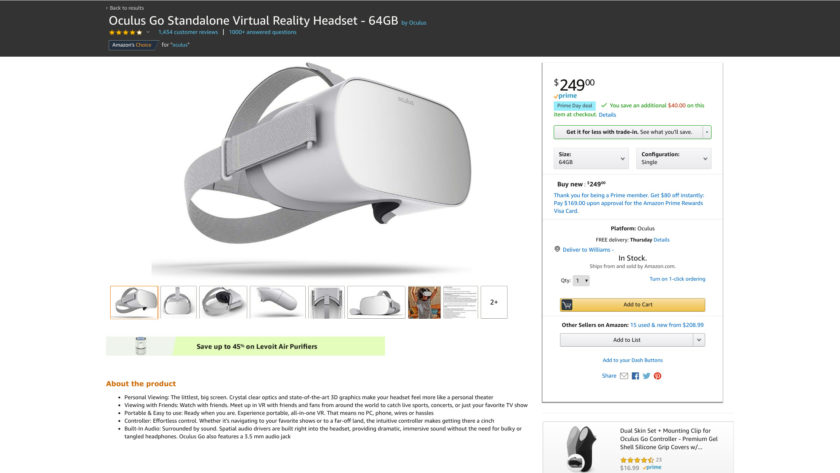Turn on 1-click ordering
Screen dimensions: 840x473
click(x=677, y=279)
